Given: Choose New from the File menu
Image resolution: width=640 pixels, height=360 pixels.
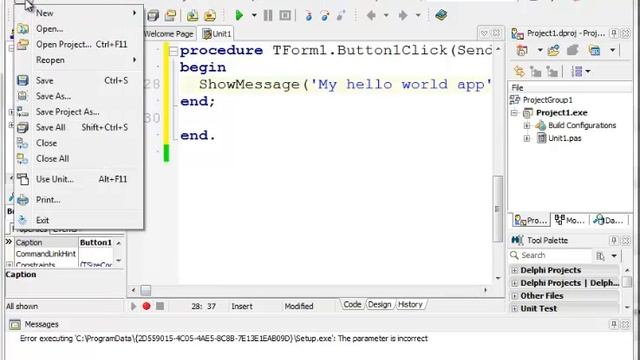Looking at the screenshot, I should coord(78,13).
